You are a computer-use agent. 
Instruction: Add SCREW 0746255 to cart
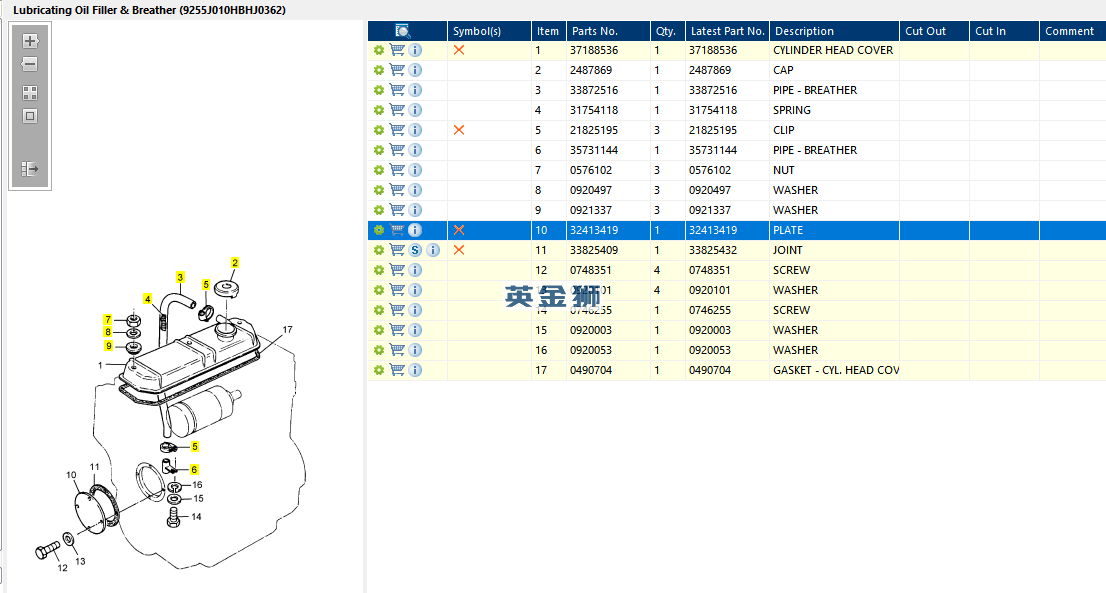397,310
